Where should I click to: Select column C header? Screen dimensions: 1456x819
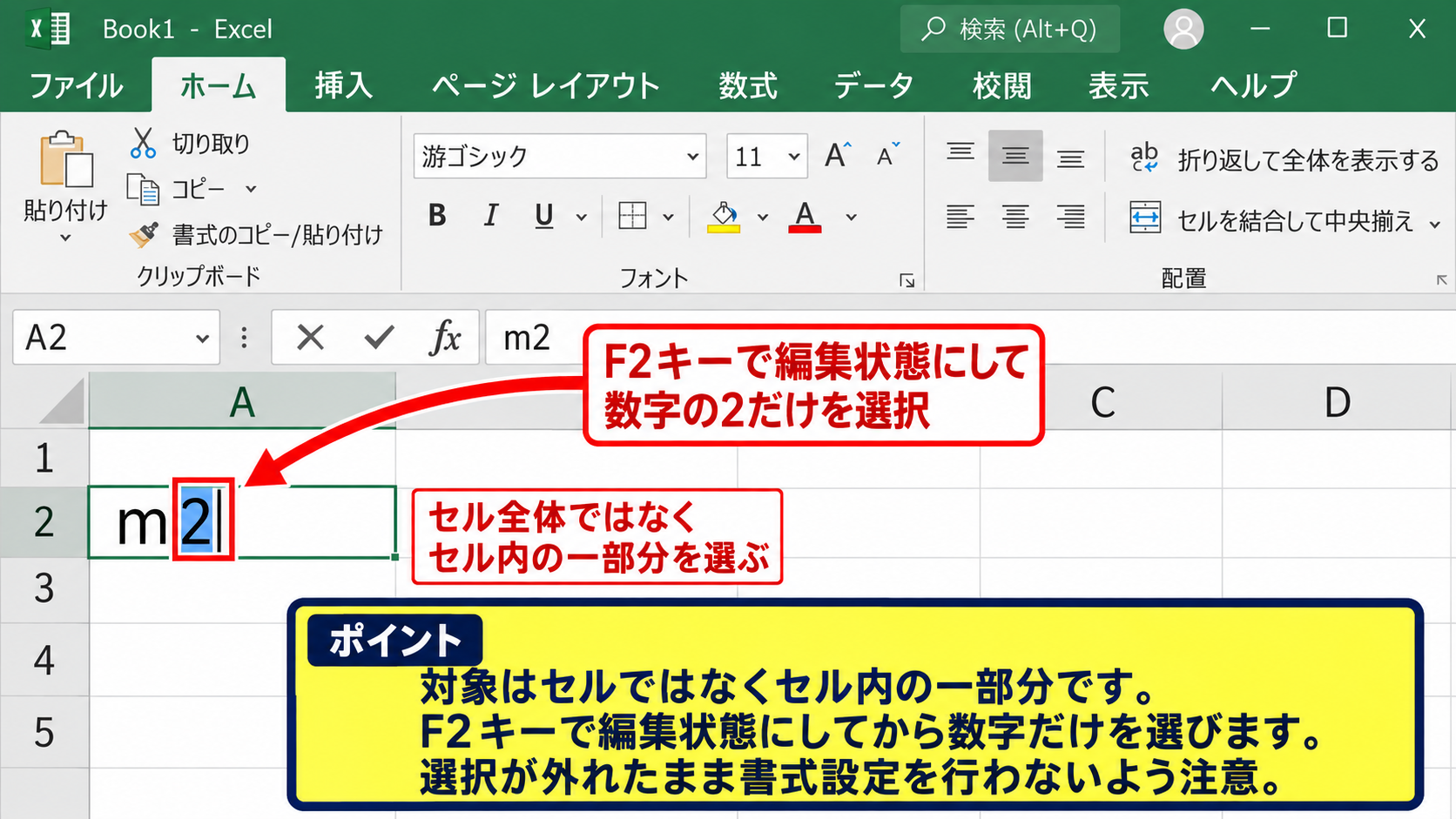point(1102,402)
